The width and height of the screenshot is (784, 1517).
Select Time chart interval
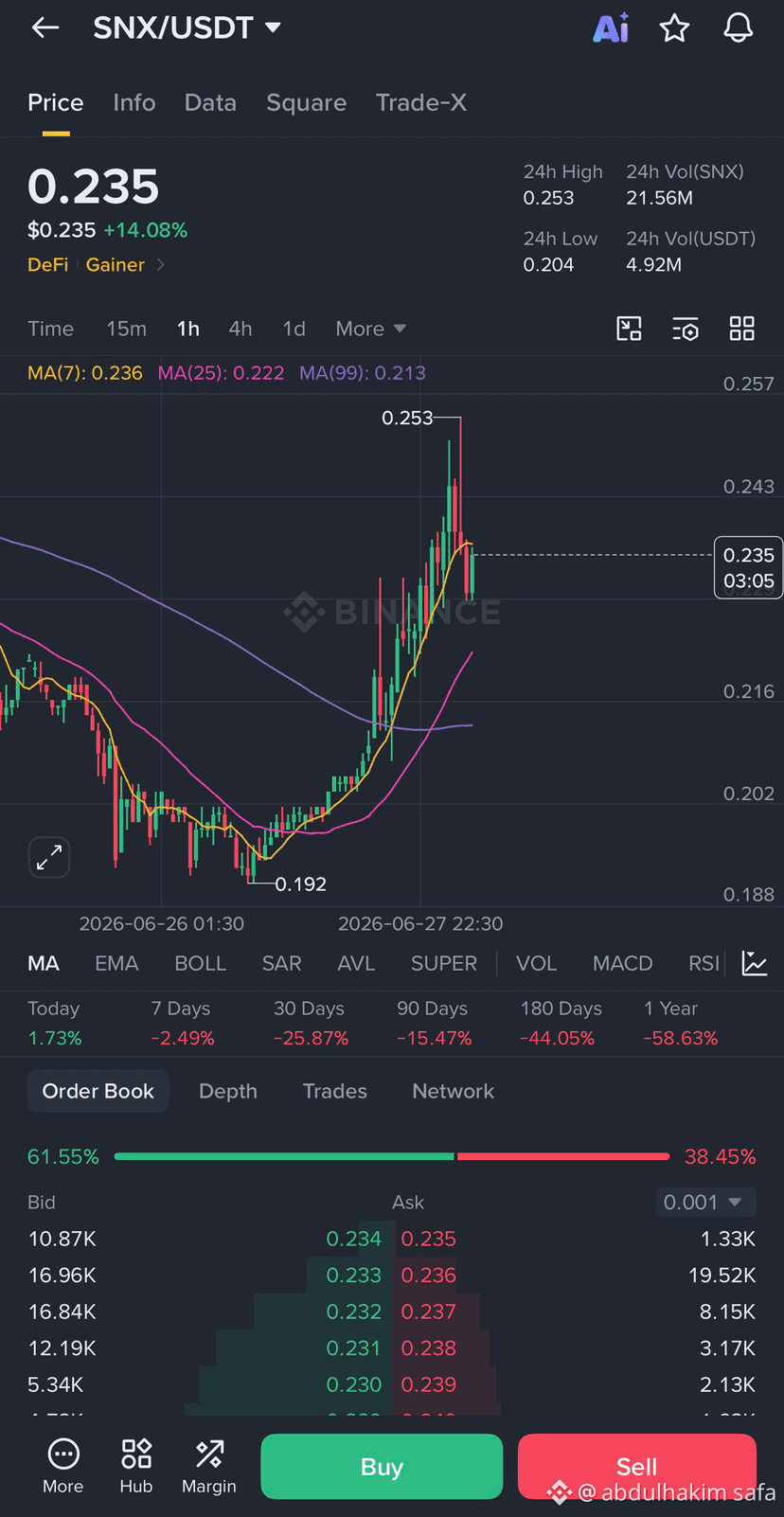pos(50,329)
